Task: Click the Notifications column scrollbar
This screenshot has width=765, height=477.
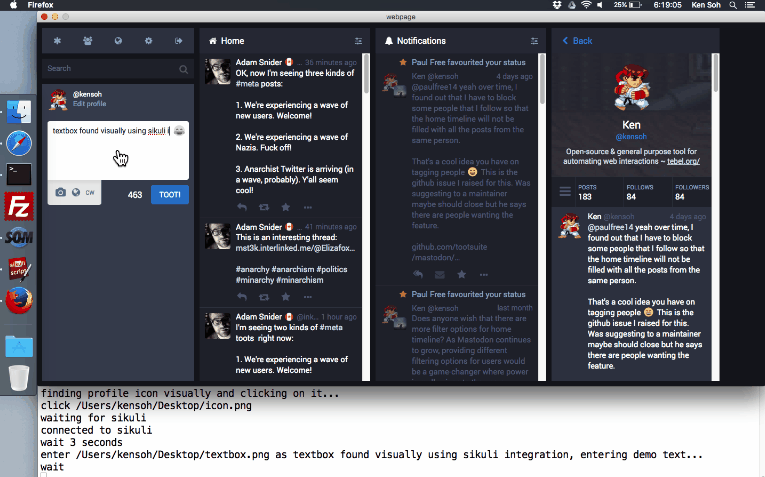Action: click(x=542, y=78)
